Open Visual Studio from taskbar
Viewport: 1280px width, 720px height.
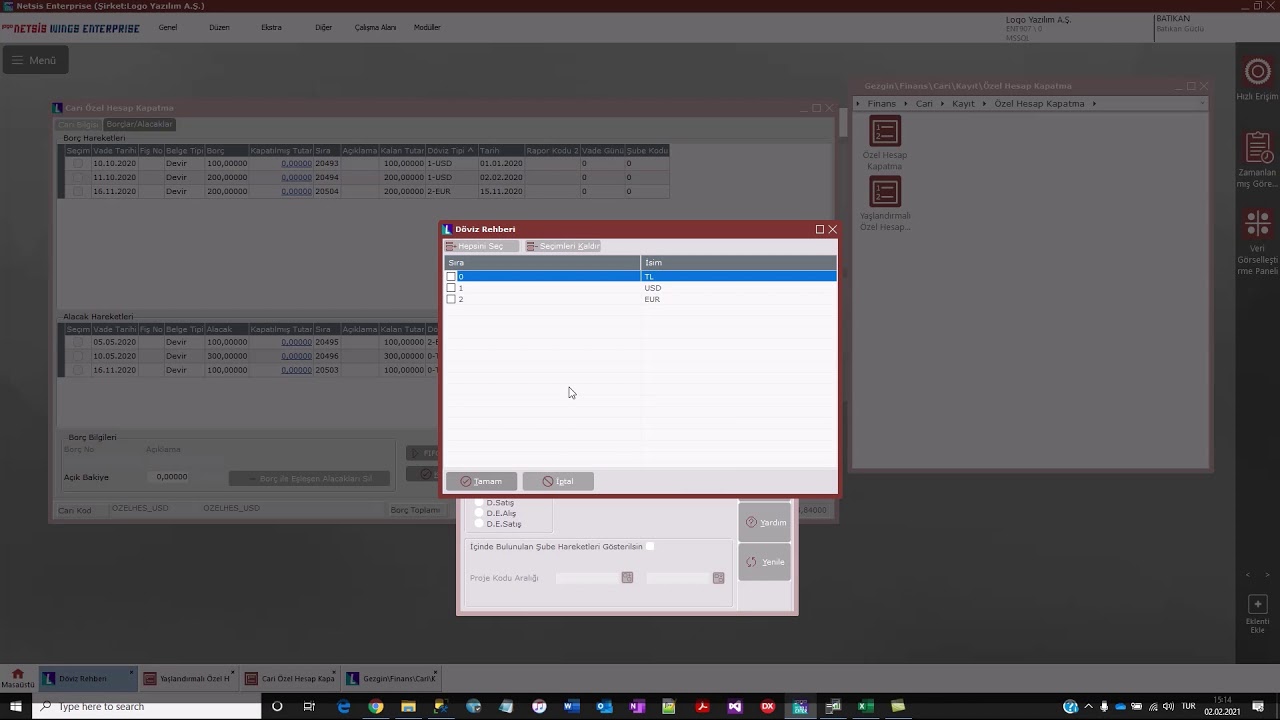coord(735,707)
